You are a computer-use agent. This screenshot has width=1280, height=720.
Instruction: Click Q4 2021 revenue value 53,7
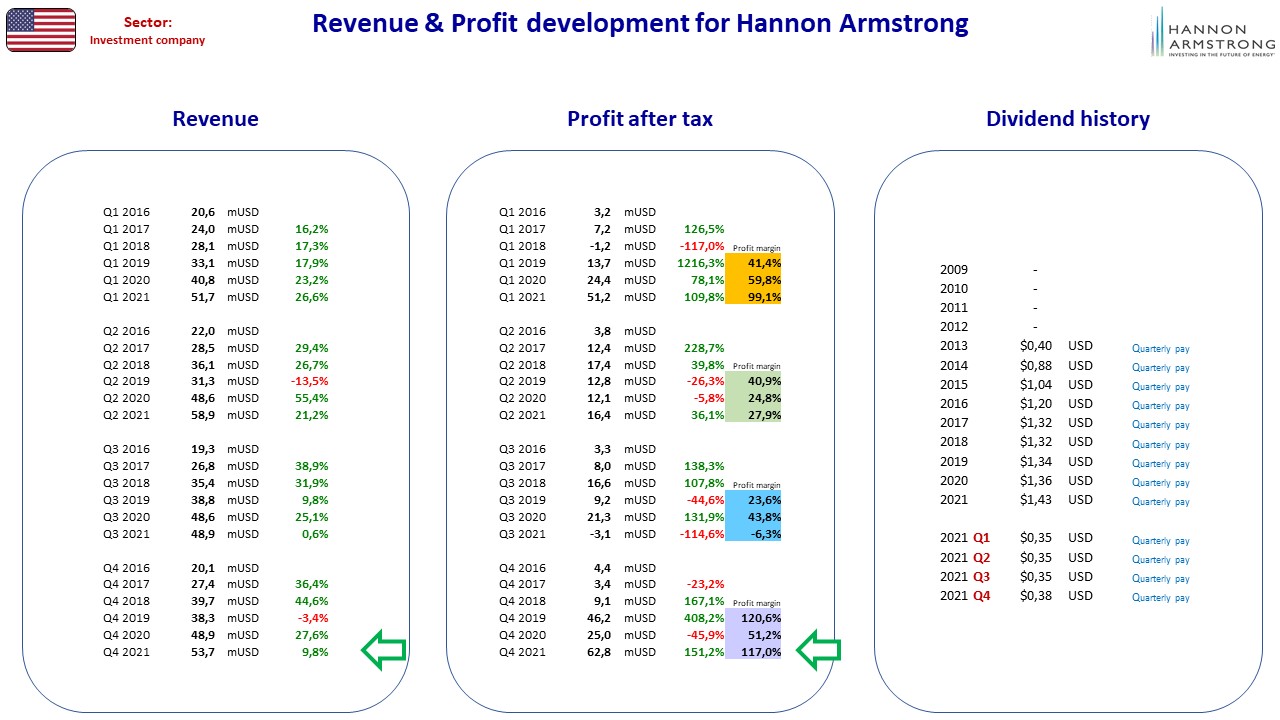(203, 652)
